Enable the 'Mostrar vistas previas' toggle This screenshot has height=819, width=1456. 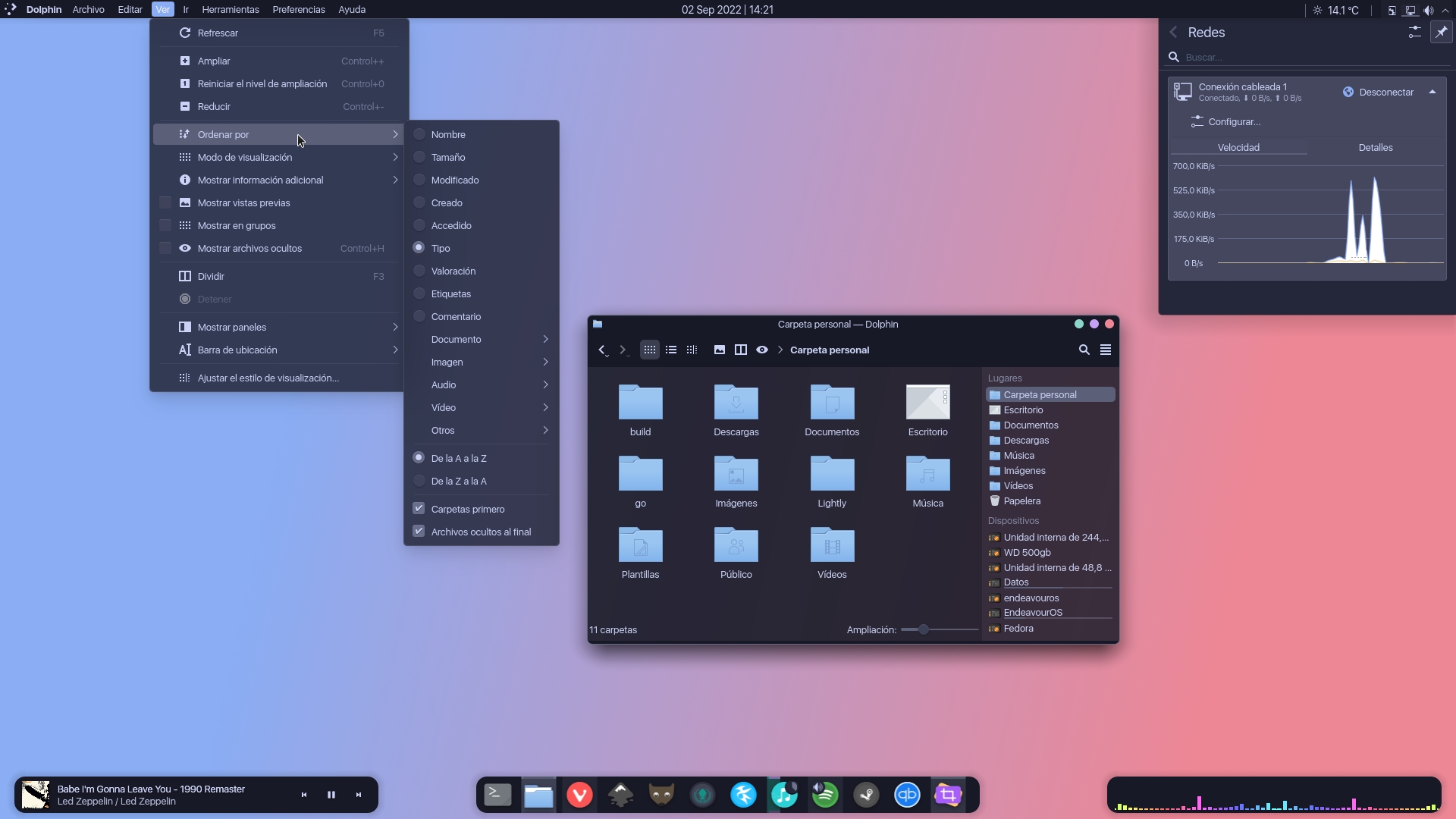coord(165,202)
